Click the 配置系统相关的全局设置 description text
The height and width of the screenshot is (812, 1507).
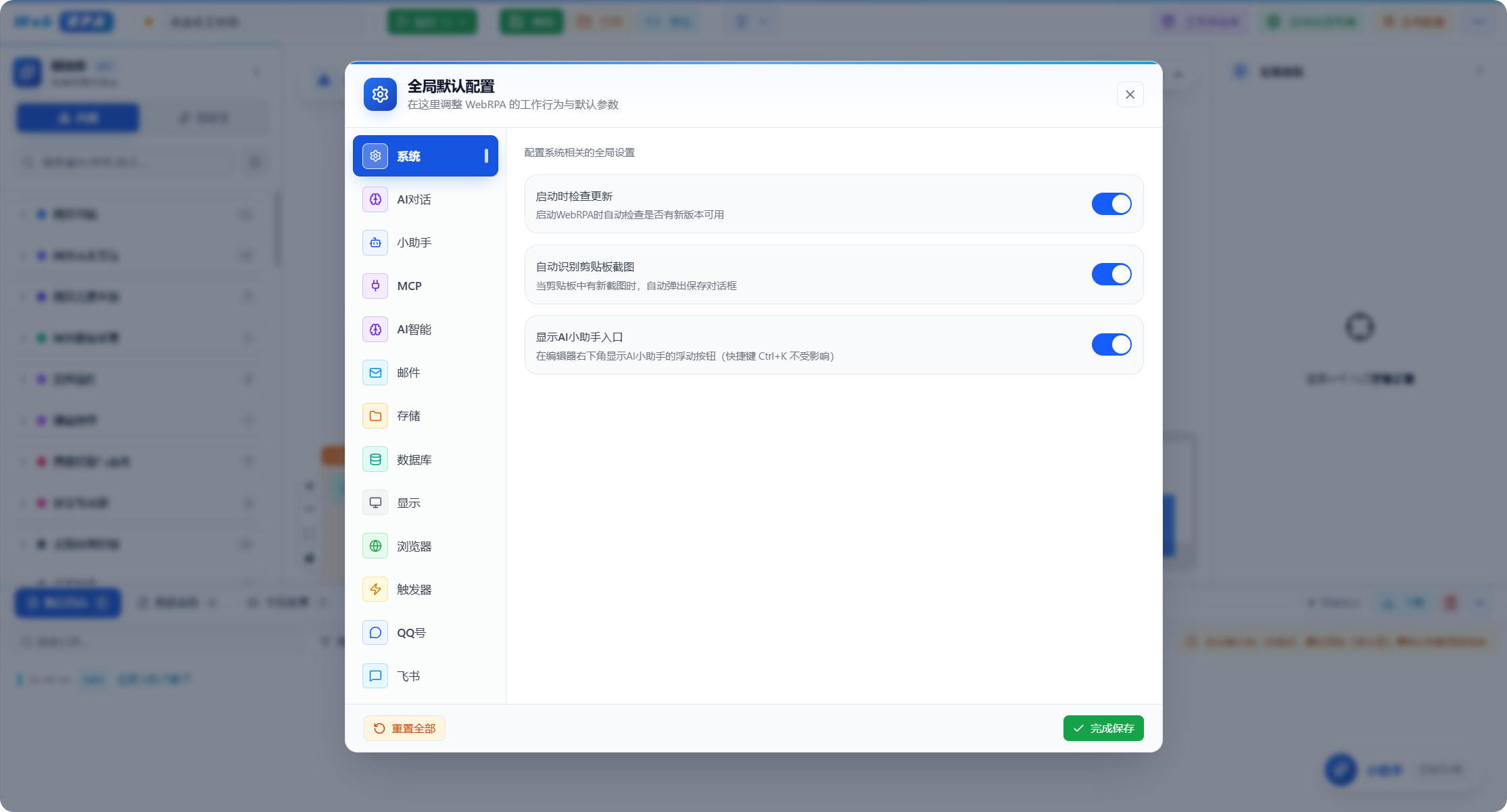[579, 153]
